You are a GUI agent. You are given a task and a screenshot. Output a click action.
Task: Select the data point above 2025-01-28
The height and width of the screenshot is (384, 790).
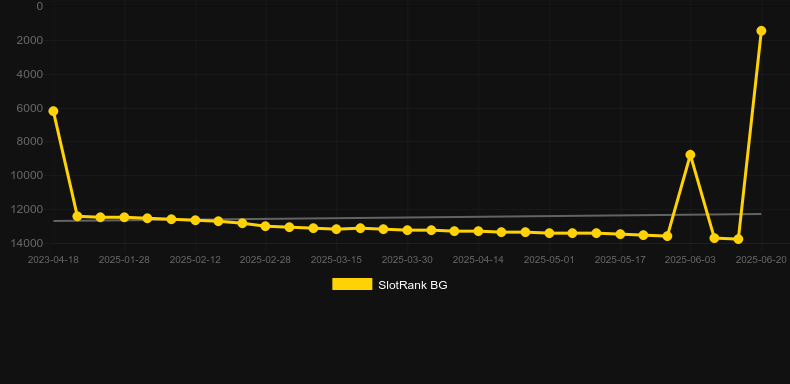(124, 217)
